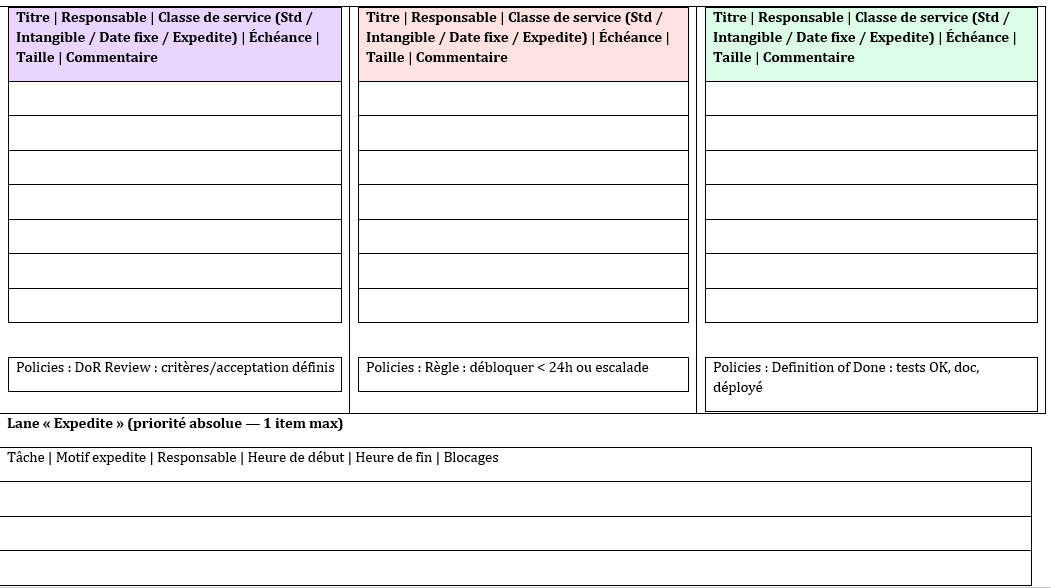
Task: Click the Expedite table header row
Action: (x=515, y=464)
